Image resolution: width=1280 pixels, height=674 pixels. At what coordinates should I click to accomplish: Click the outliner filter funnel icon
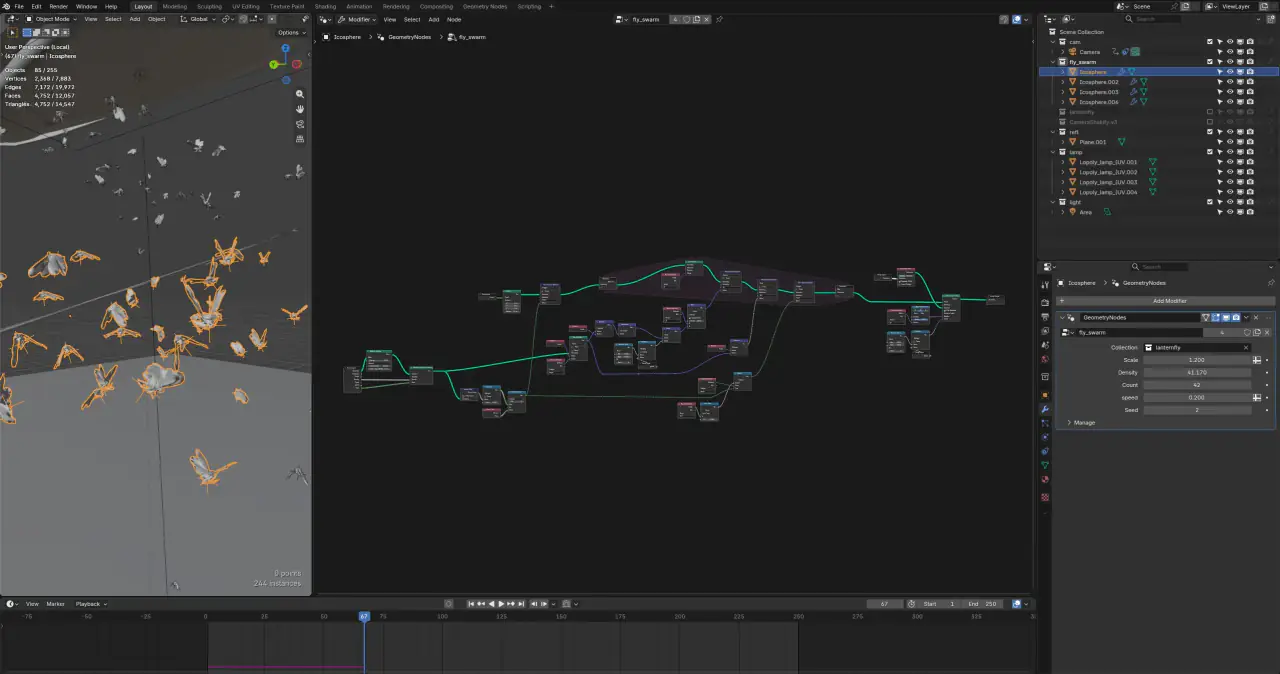1257,19
